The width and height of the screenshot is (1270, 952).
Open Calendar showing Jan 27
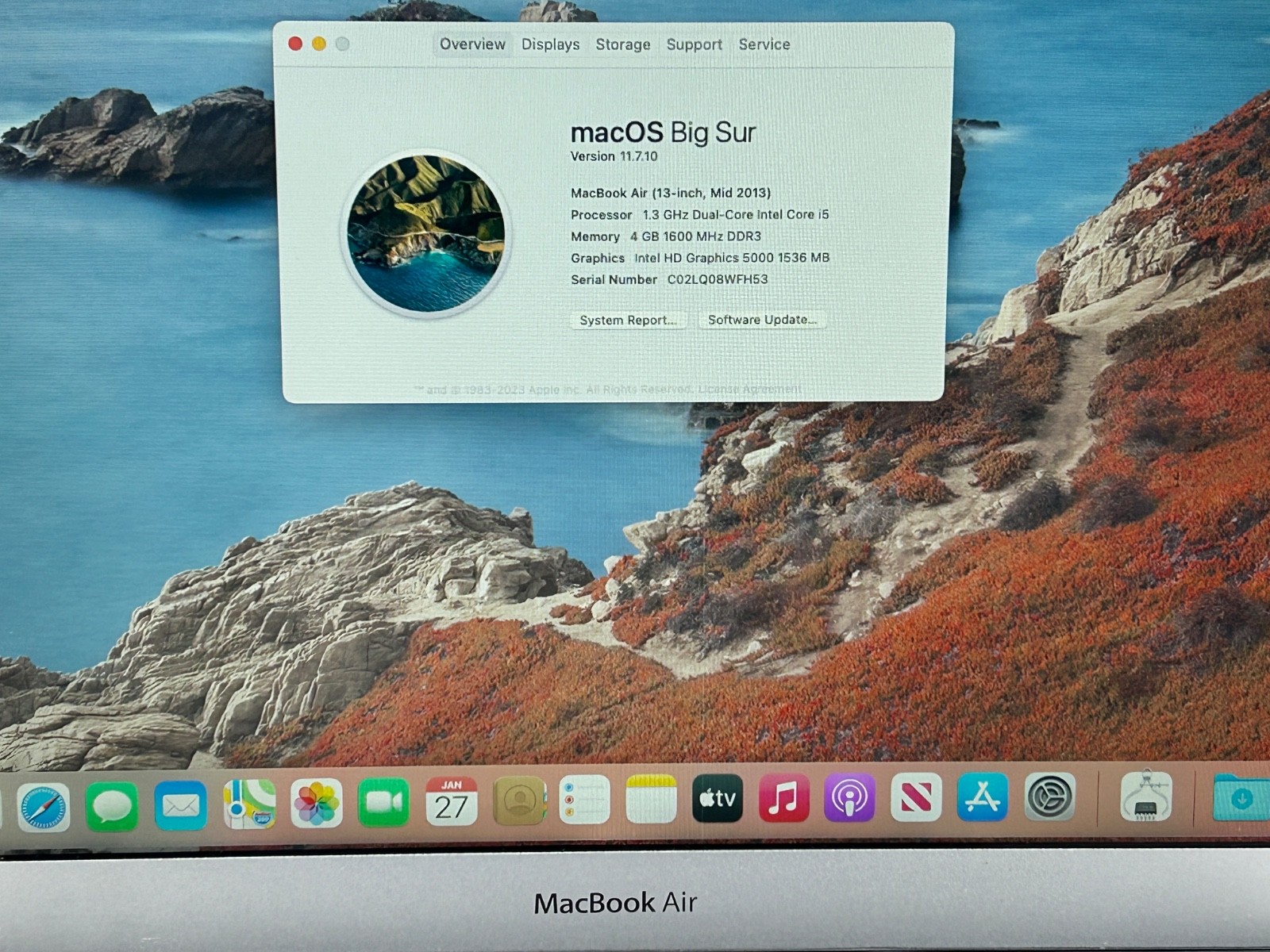451,801
